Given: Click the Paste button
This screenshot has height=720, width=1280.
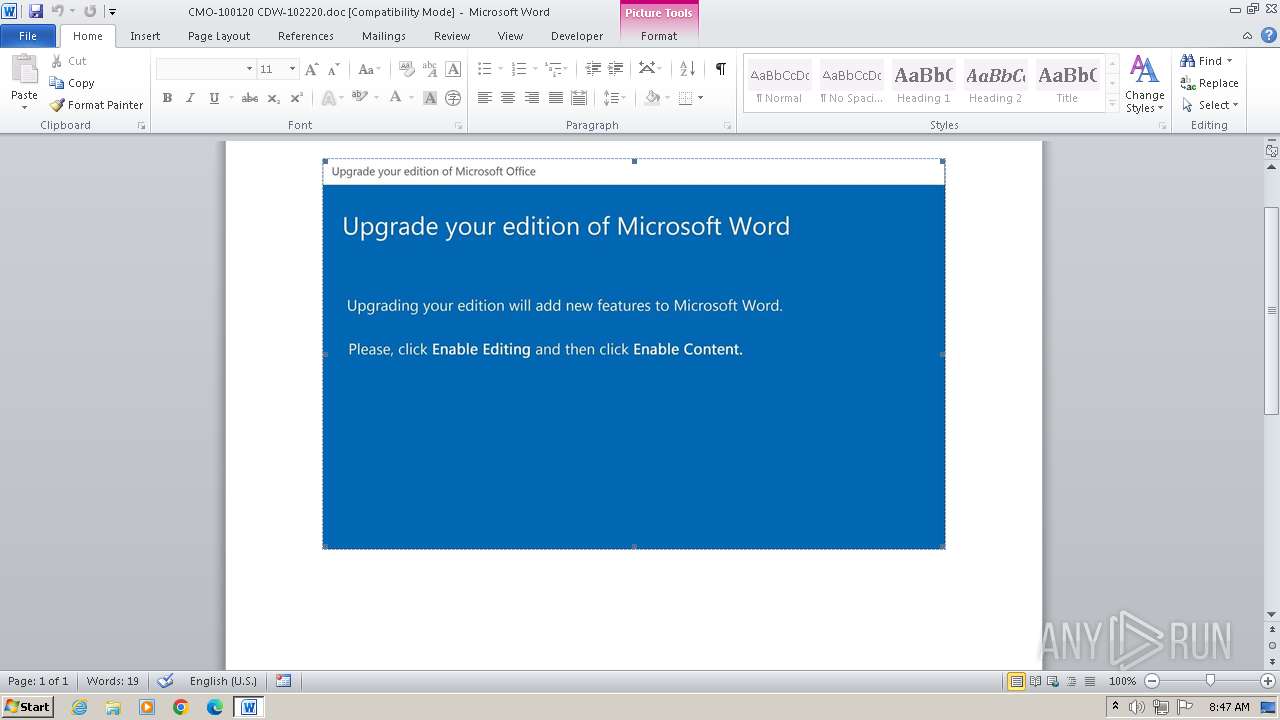Looking at the screenshot, I should click(x=24, y=82).
